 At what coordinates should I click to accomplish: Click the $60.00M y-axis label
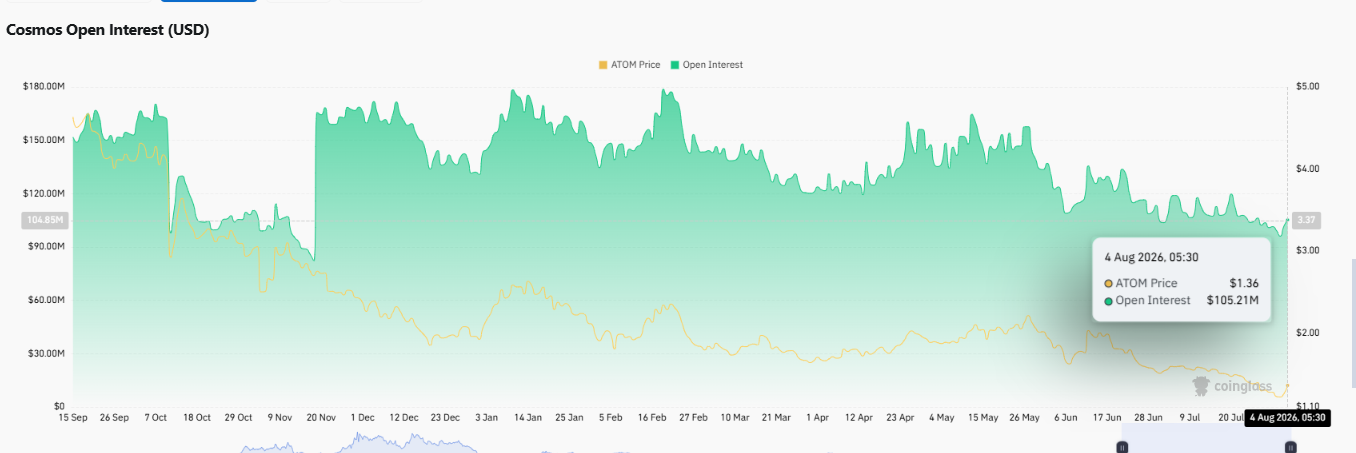click(x=46, y=300)
